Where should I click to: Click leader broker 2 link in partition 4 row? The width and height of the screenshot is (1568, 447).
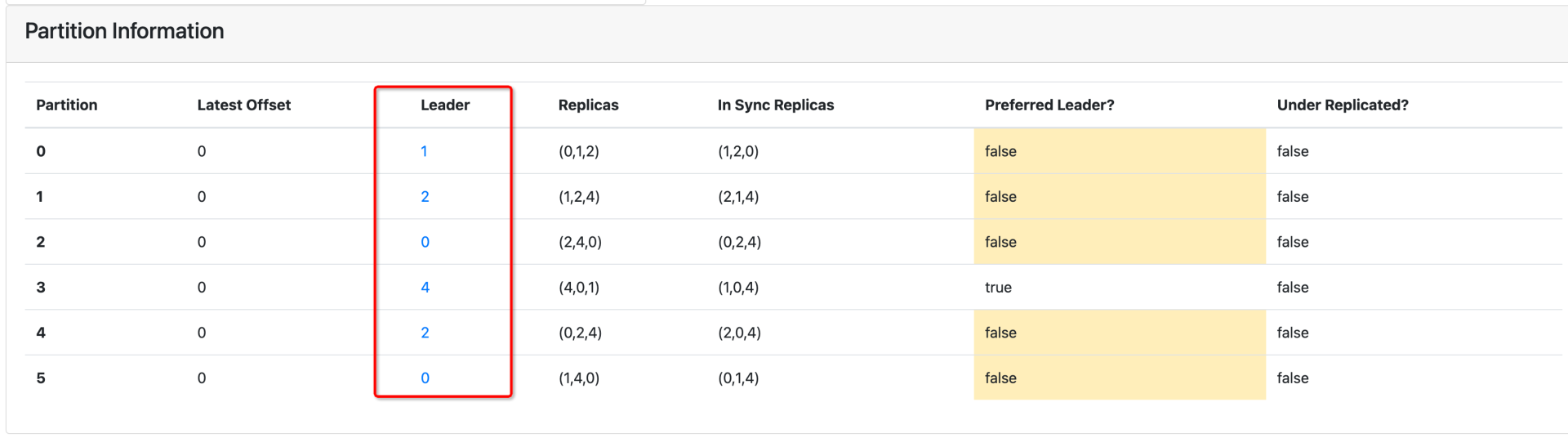425,333
